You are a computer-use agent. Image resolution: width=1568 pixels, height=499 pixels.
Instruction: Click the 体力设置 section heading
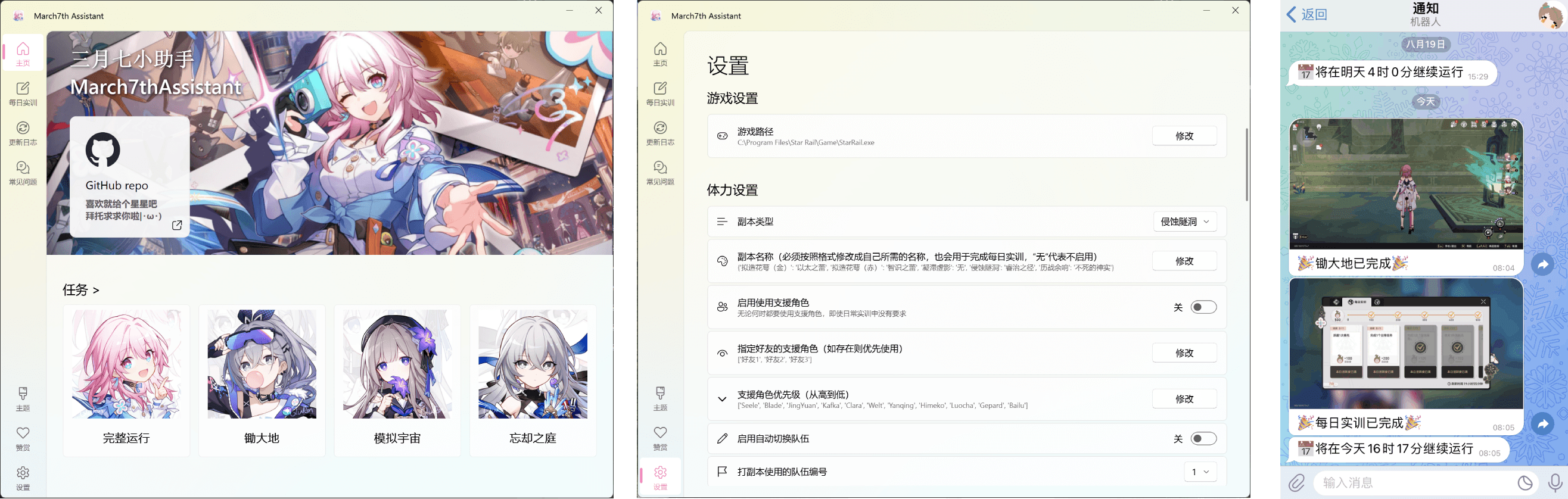coord(732,190)
